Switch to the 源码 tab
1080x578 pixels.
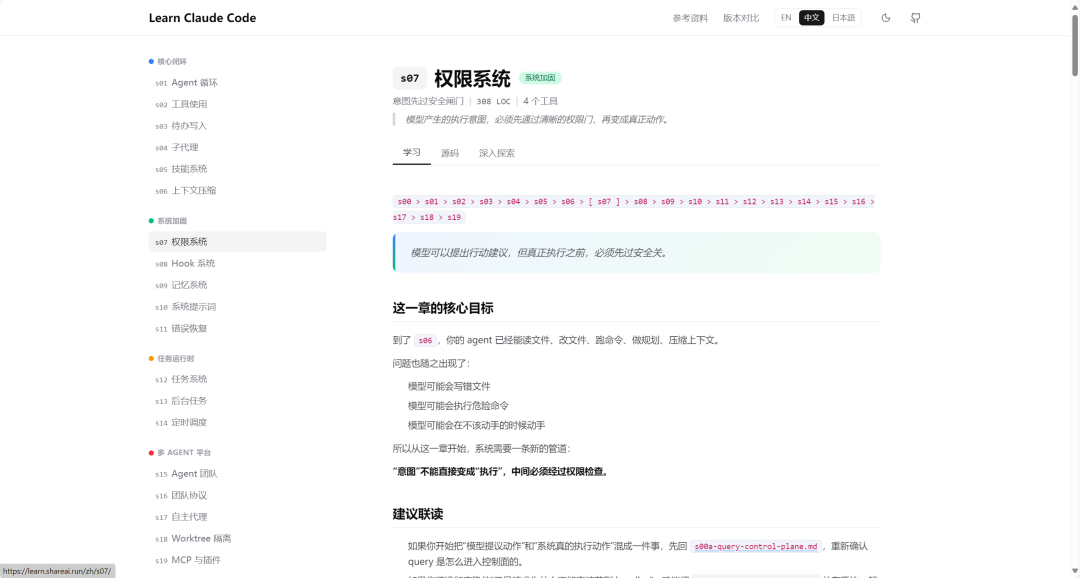[x=451, y=152]
